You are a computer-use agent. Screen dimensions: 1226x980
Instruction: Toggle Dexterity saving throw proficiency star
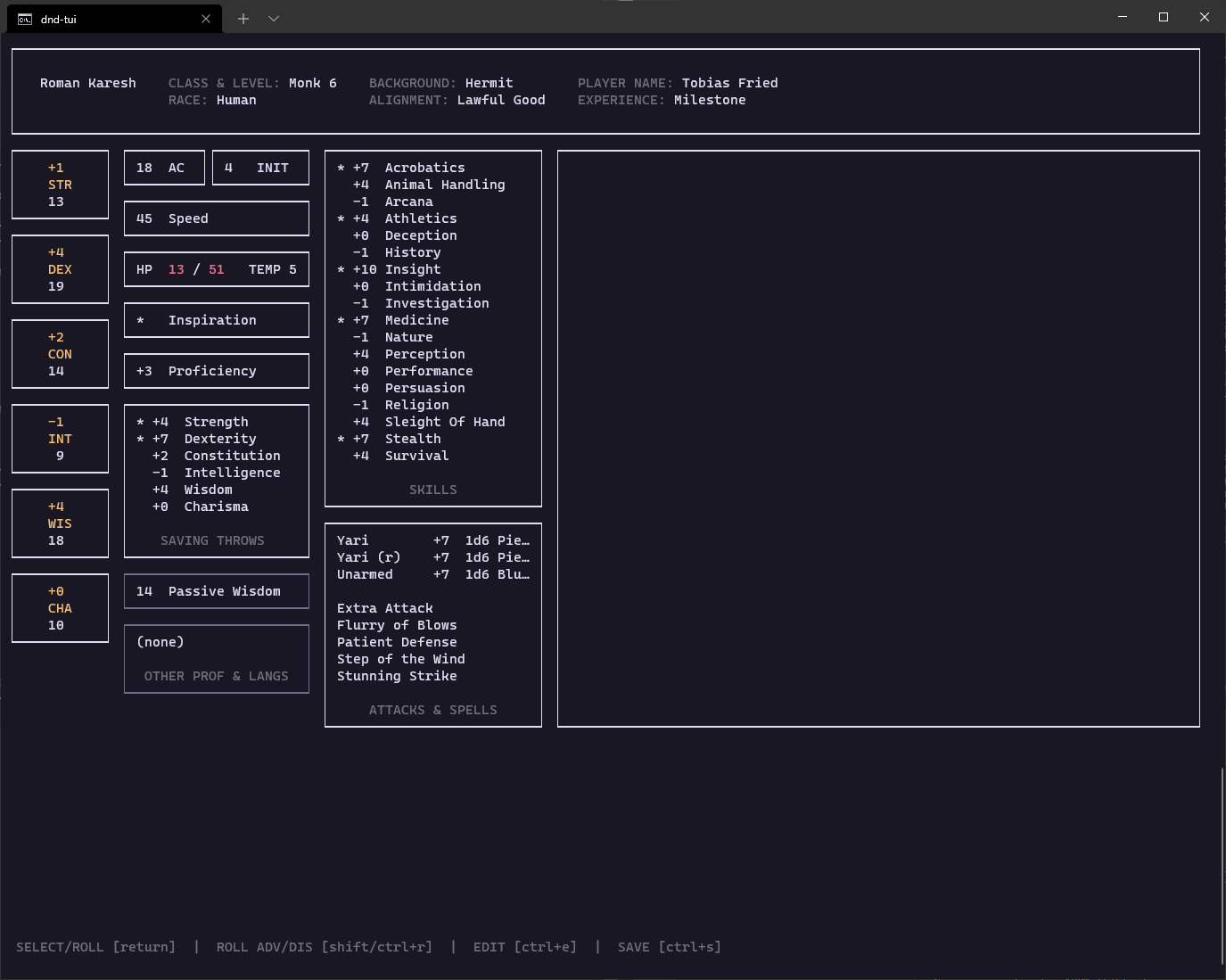(140, 439)
